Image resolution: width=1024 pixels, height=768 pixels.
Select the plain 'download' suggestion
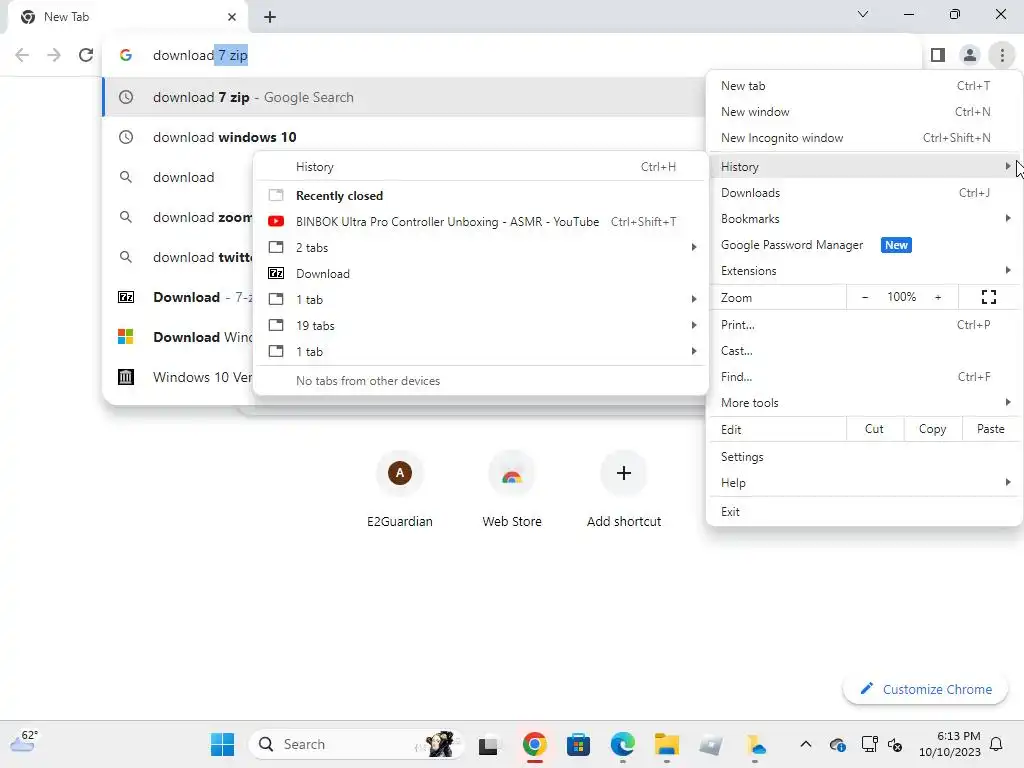[x=178, y=177]
